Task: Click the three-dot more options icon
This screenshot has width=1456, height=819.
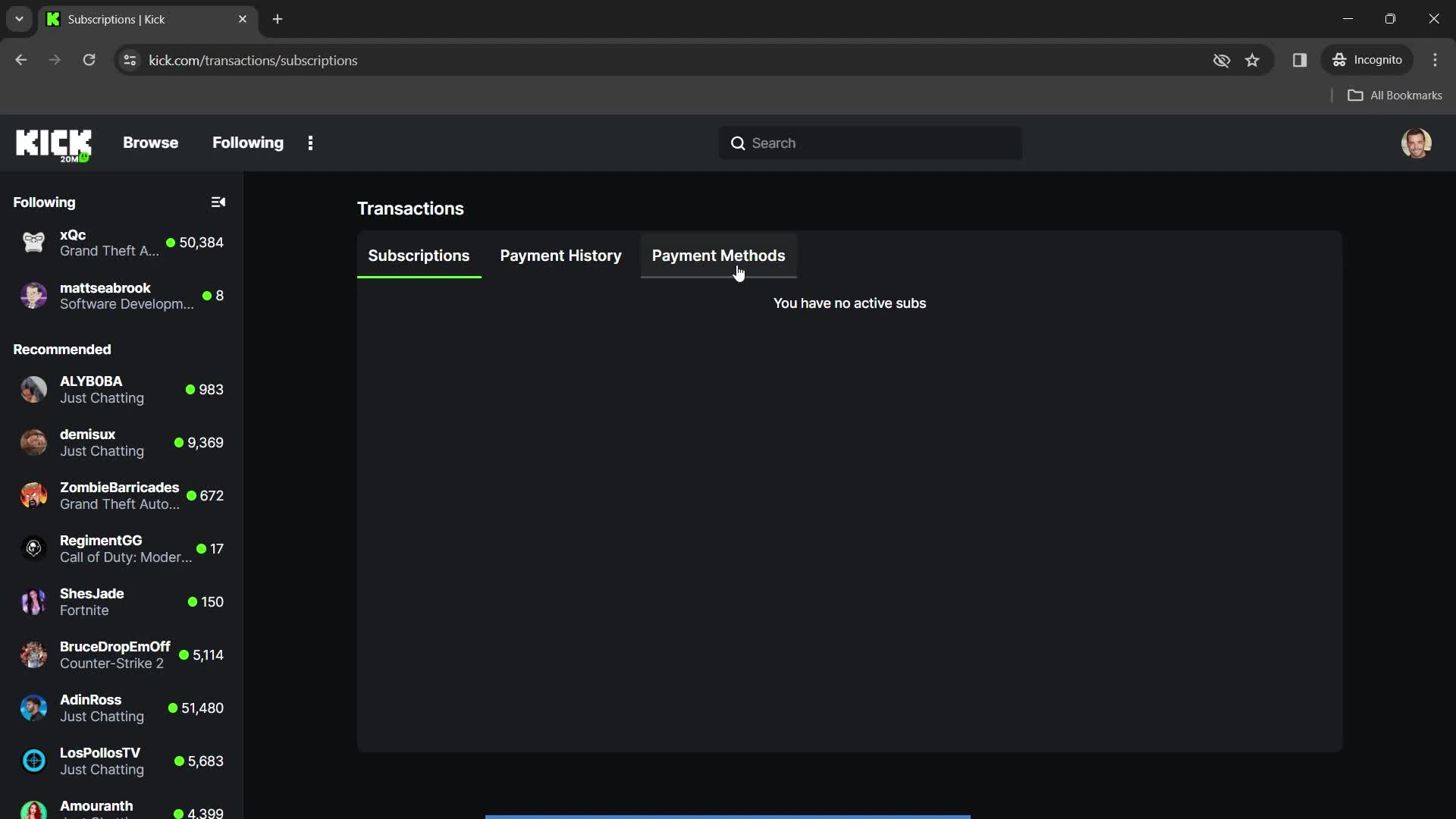Action: pos(310,142)
